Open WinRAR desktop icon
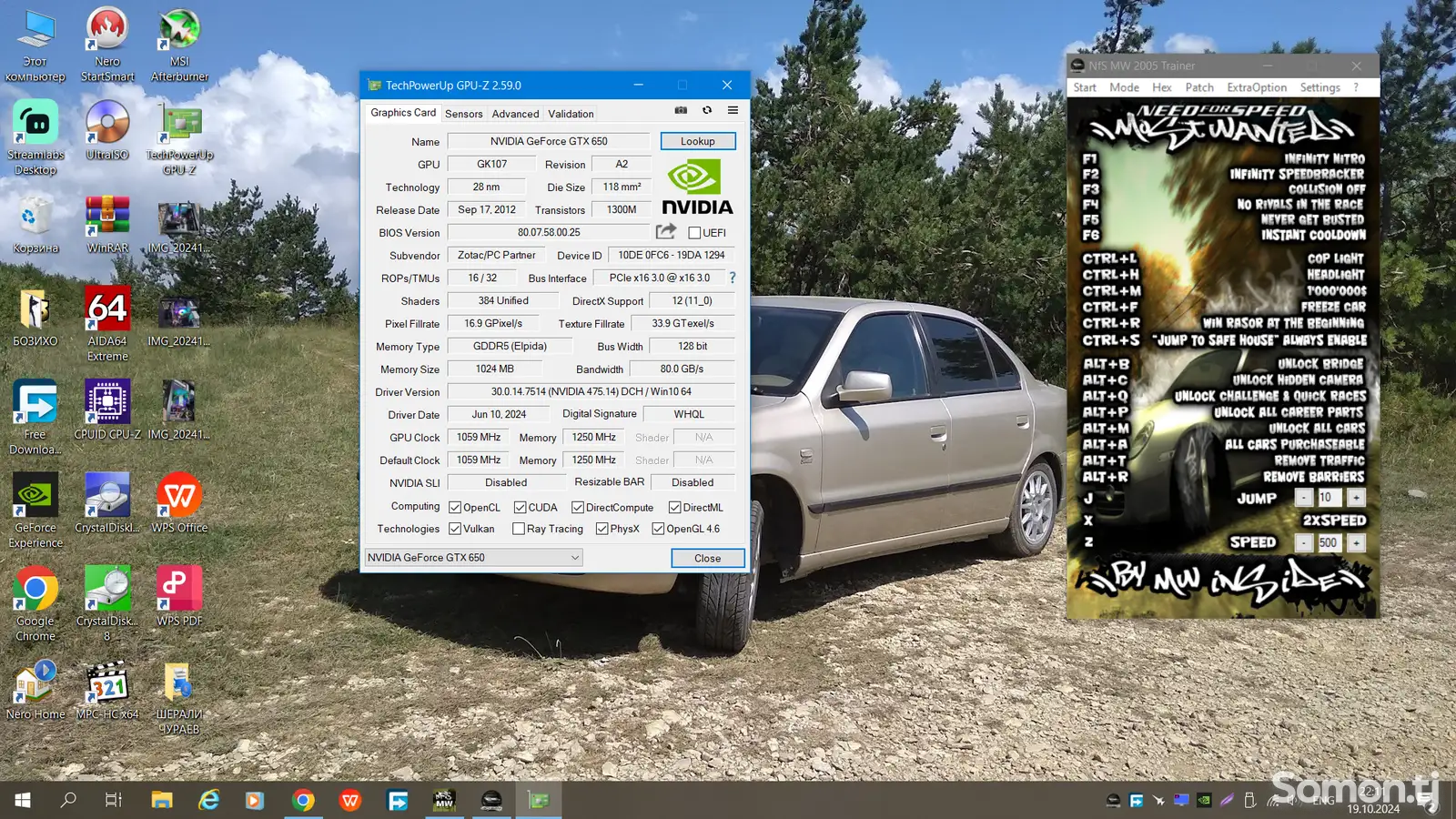Image resolution: width=1456 pixels, height=819 pixels. tap(107, 224)
